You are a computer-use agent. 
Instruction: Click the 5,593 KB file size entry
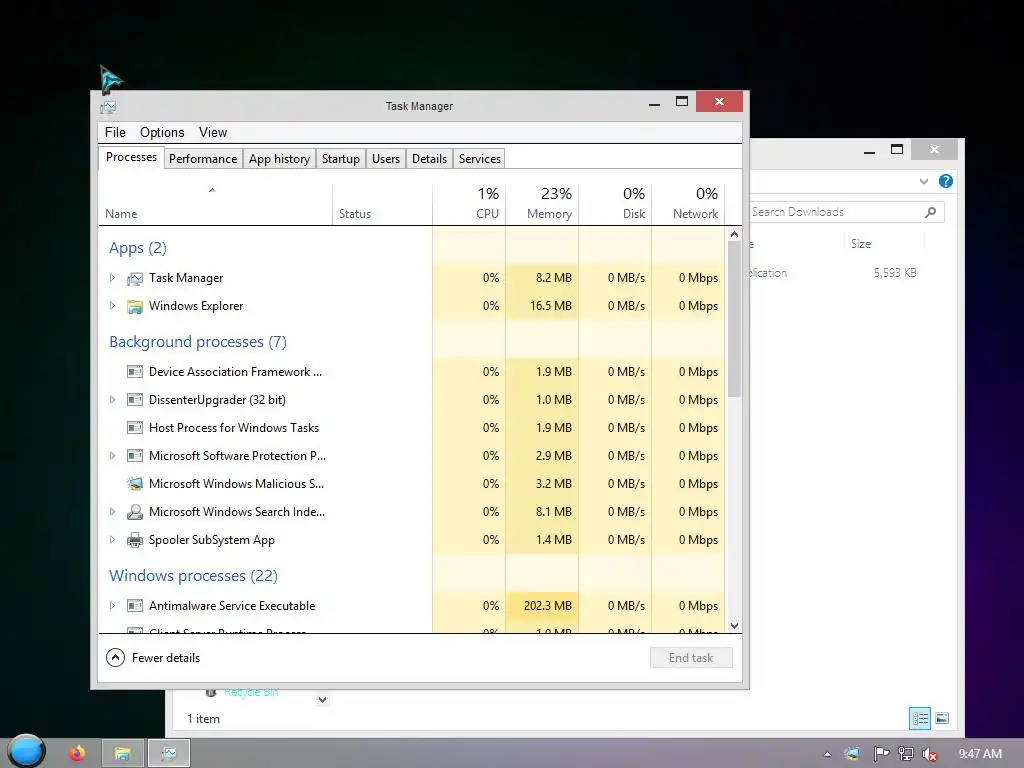(x=895, y=272)
